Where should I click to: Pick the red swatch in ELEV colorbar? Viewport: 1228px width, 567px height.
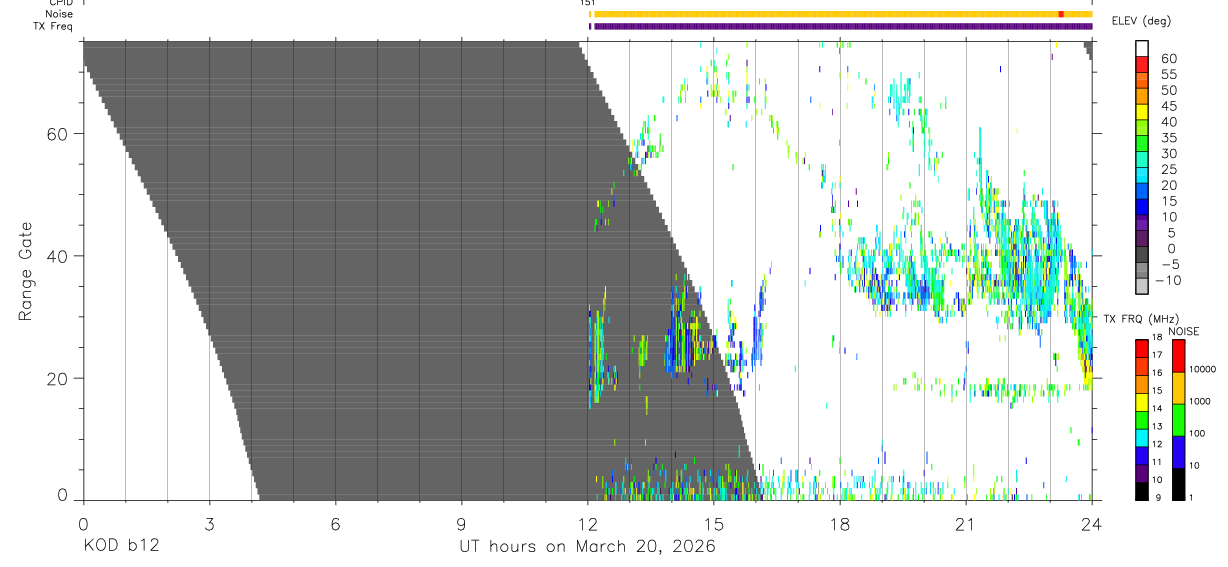pyautogui.click(x=1142, y=64)
